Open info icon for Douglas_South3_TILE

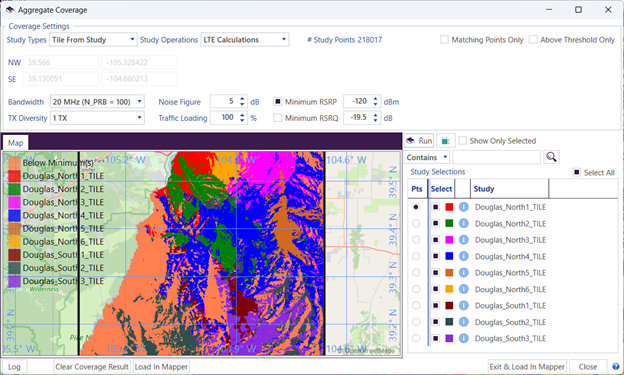coord(463,338)
